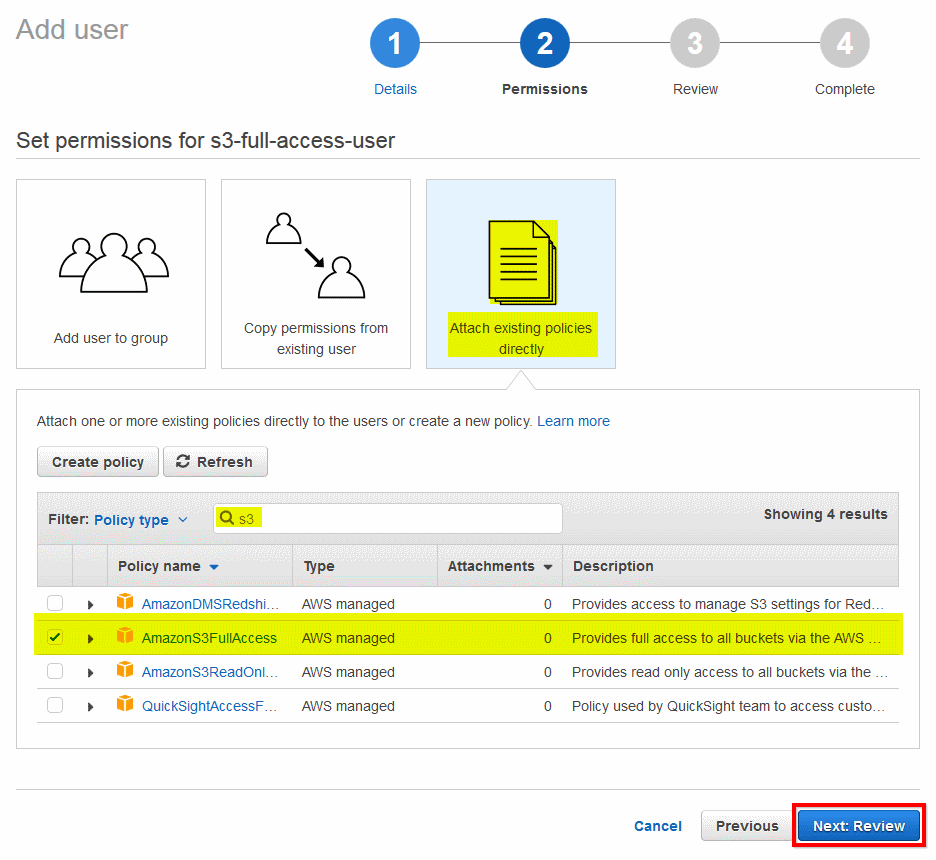
Task: Uncheck the AmazonS3FullAccess policy checkbox
Action: (55, 637)
